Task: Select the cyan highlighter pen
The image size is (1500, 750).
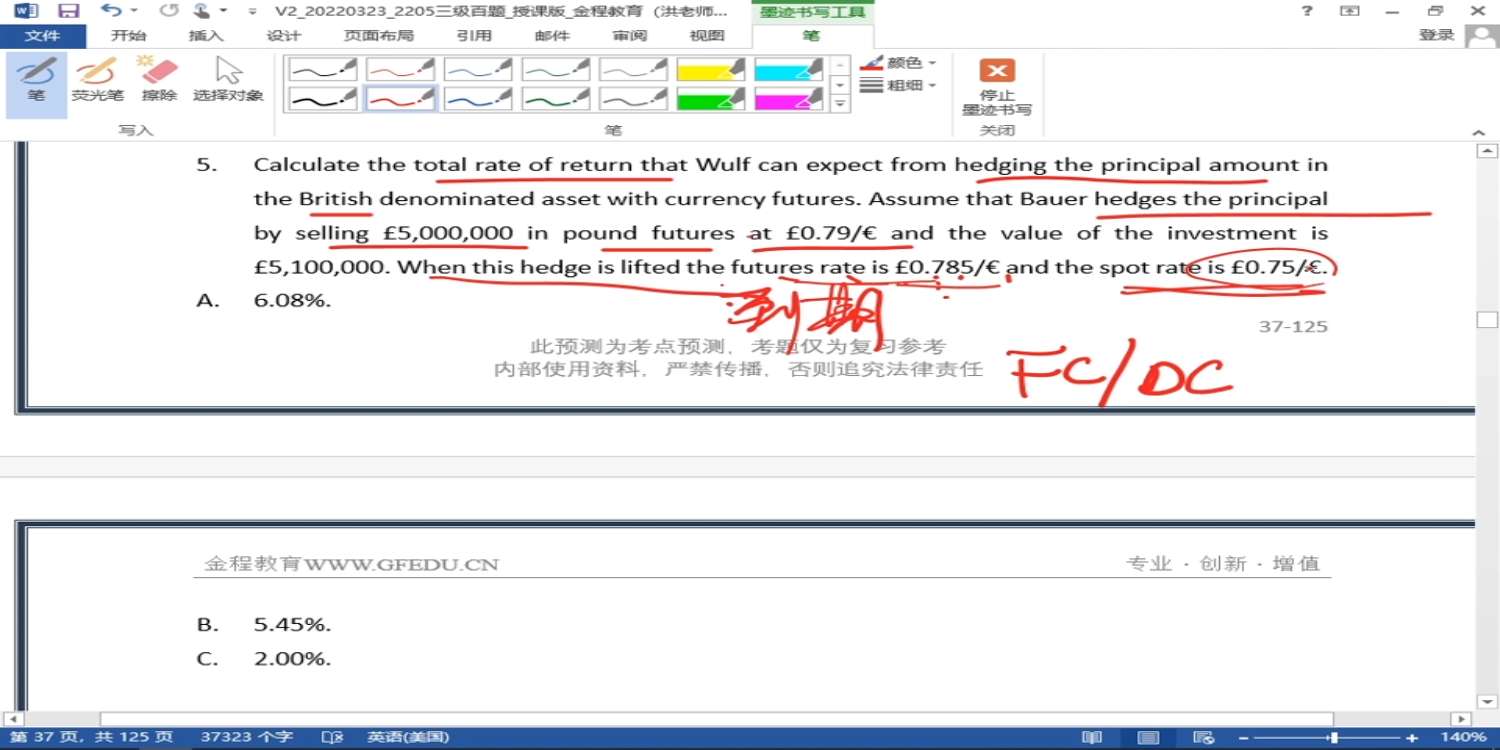Action: tap(789, 69)
